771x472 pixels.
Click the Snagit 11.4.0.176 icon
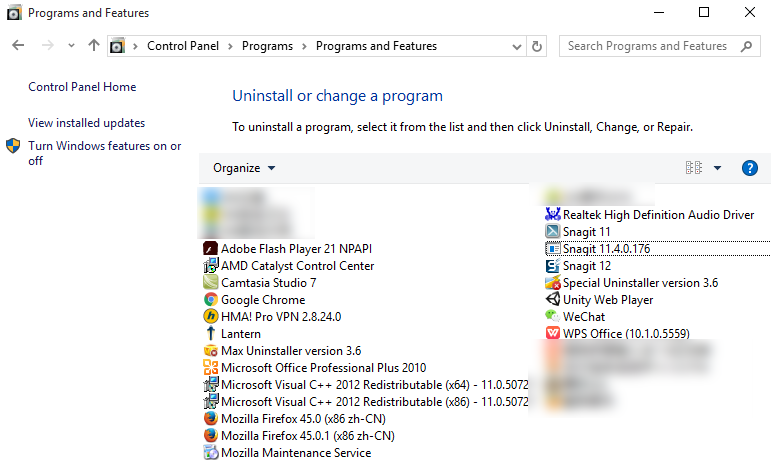[x=553, y=248]
